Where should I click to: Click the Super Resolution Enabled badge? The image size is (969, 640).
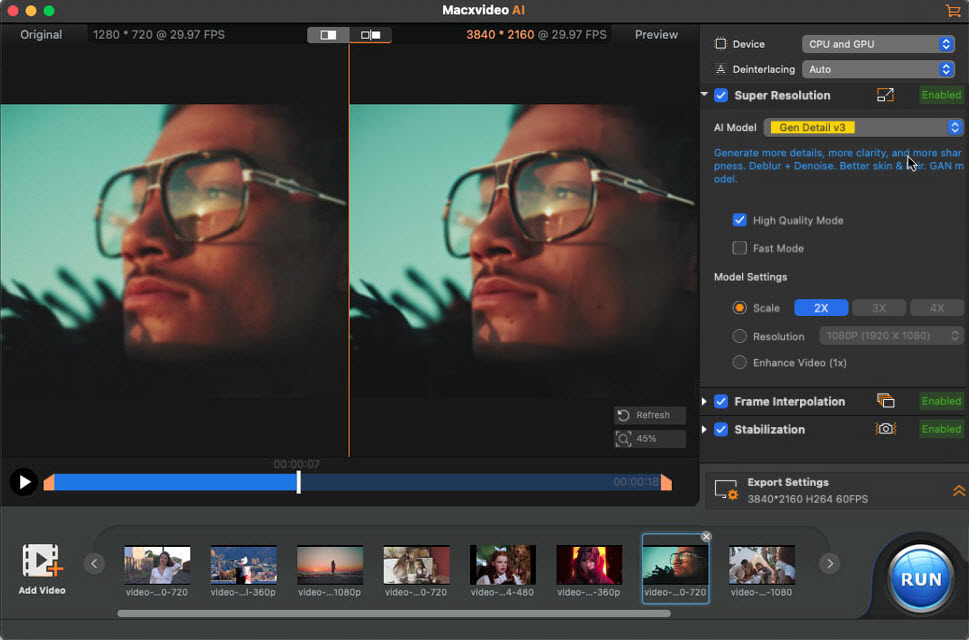pyautogui.click(x=941, y=95)
